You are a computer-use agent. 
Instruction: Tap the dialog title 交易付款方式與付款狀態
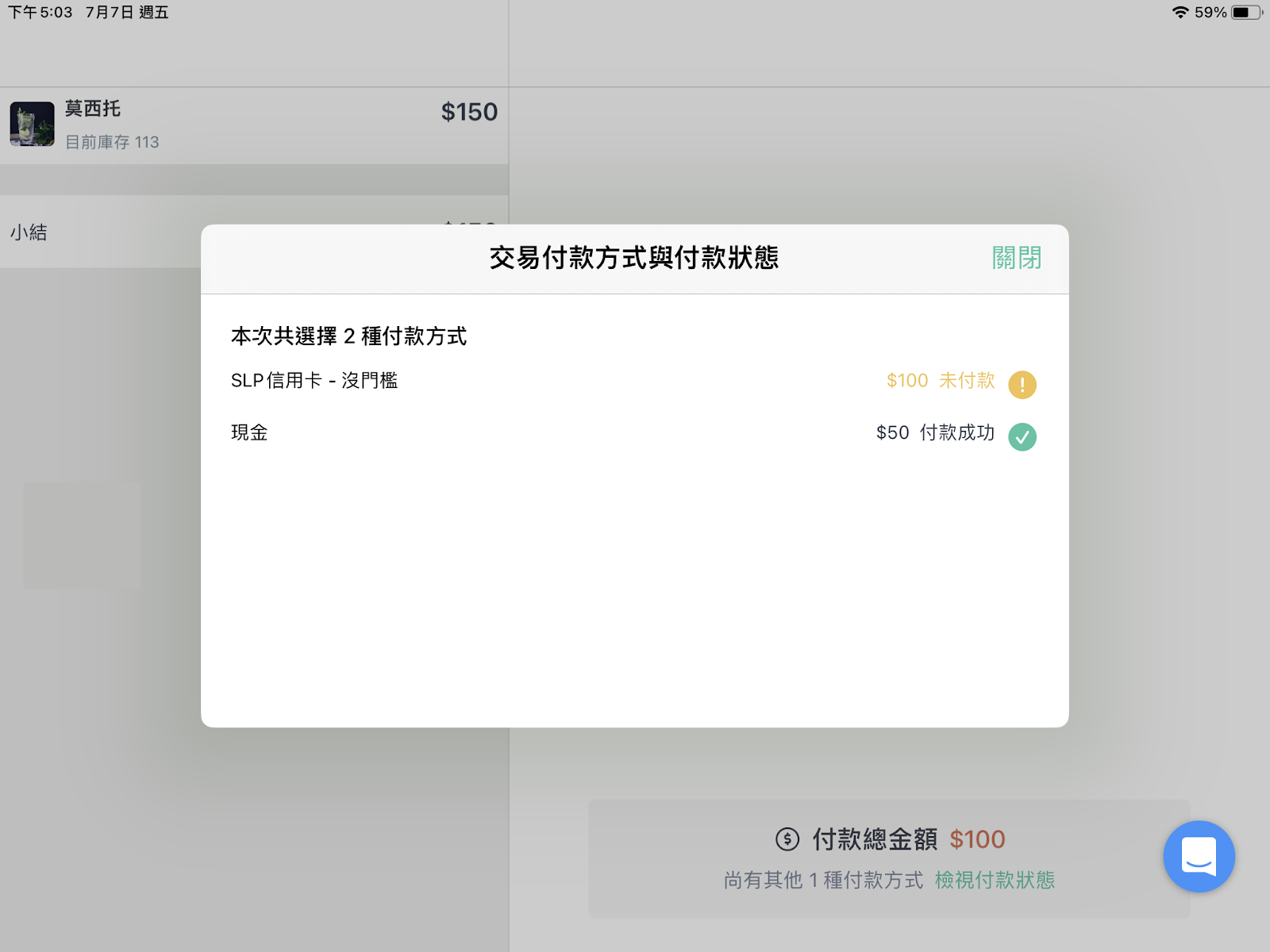[633, 258]
